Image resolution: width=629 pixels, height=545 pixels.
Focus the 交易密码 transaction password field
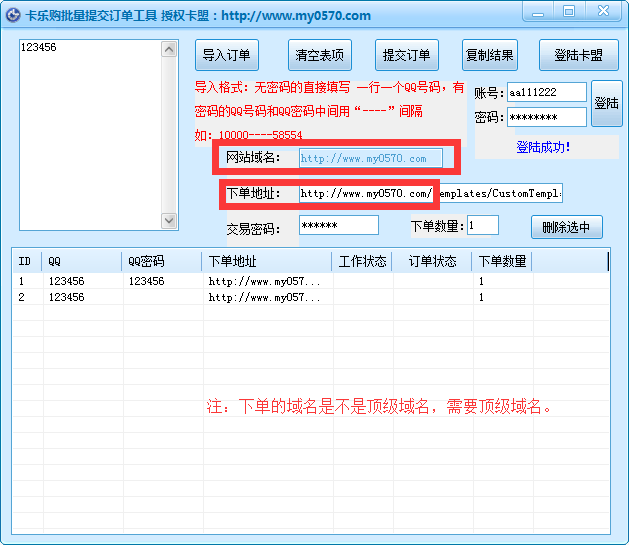(x=338, y=225)
